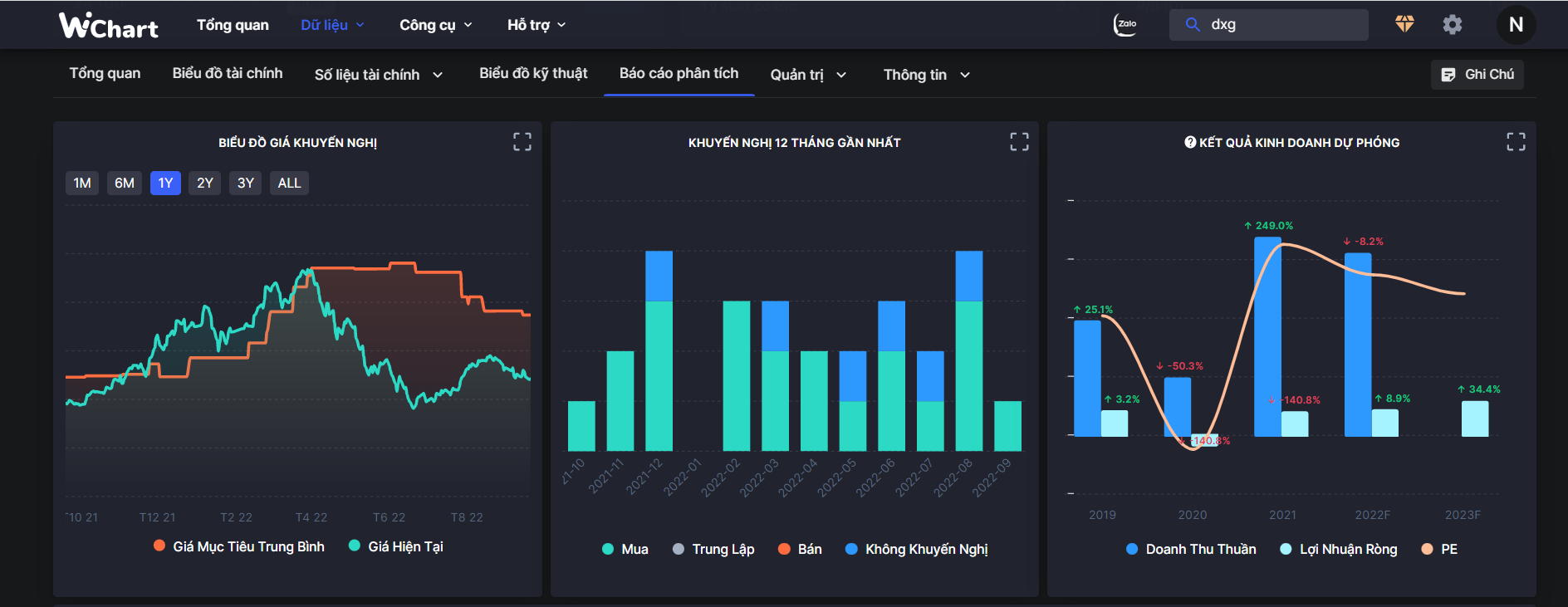Open the Dữ liệu dropdown menu
The image size is (1568, 607).
tap(332, 25)
